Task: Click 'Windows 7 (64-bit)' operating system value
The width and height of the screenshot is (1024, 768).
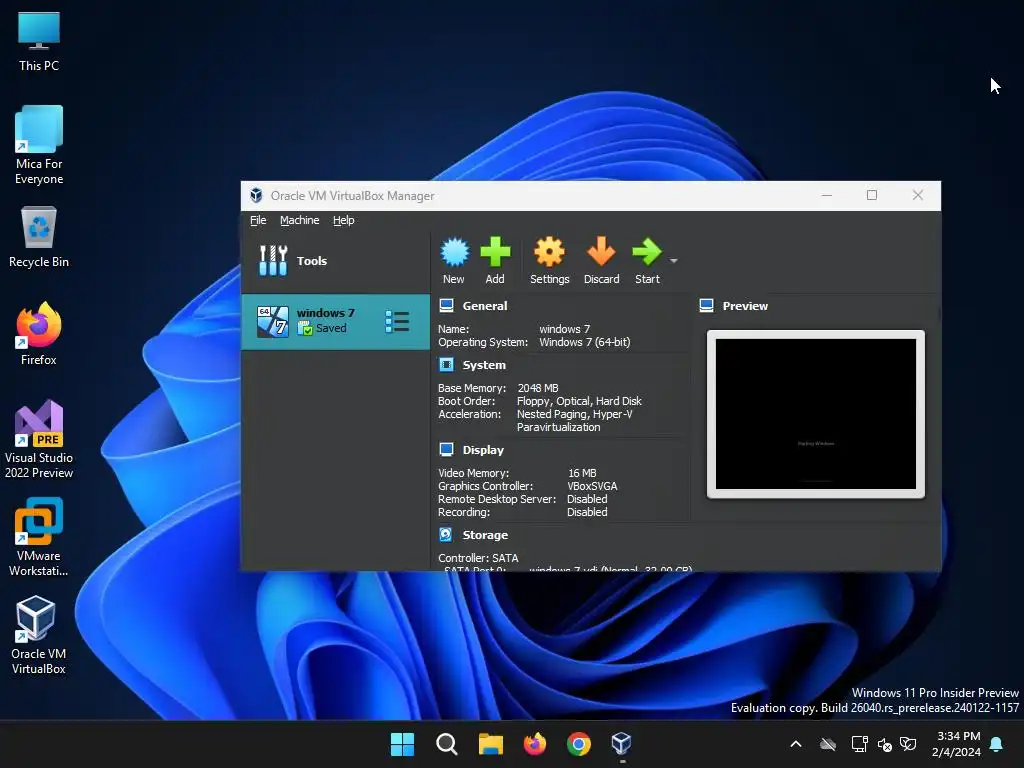Action: [x=584, y=342]
